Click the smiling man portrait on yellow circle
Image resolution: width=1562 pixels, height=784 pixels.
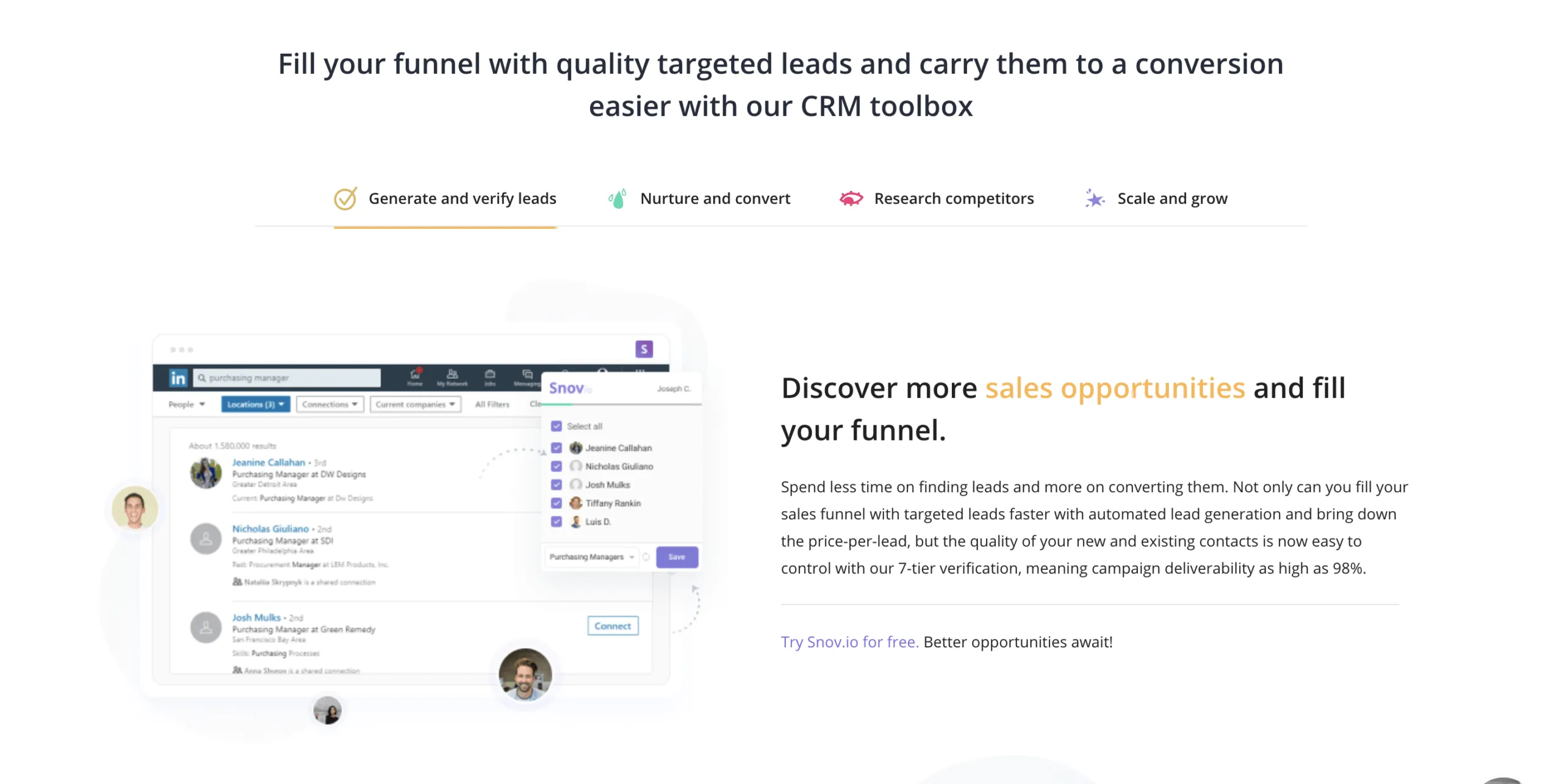tap(135, 508)
